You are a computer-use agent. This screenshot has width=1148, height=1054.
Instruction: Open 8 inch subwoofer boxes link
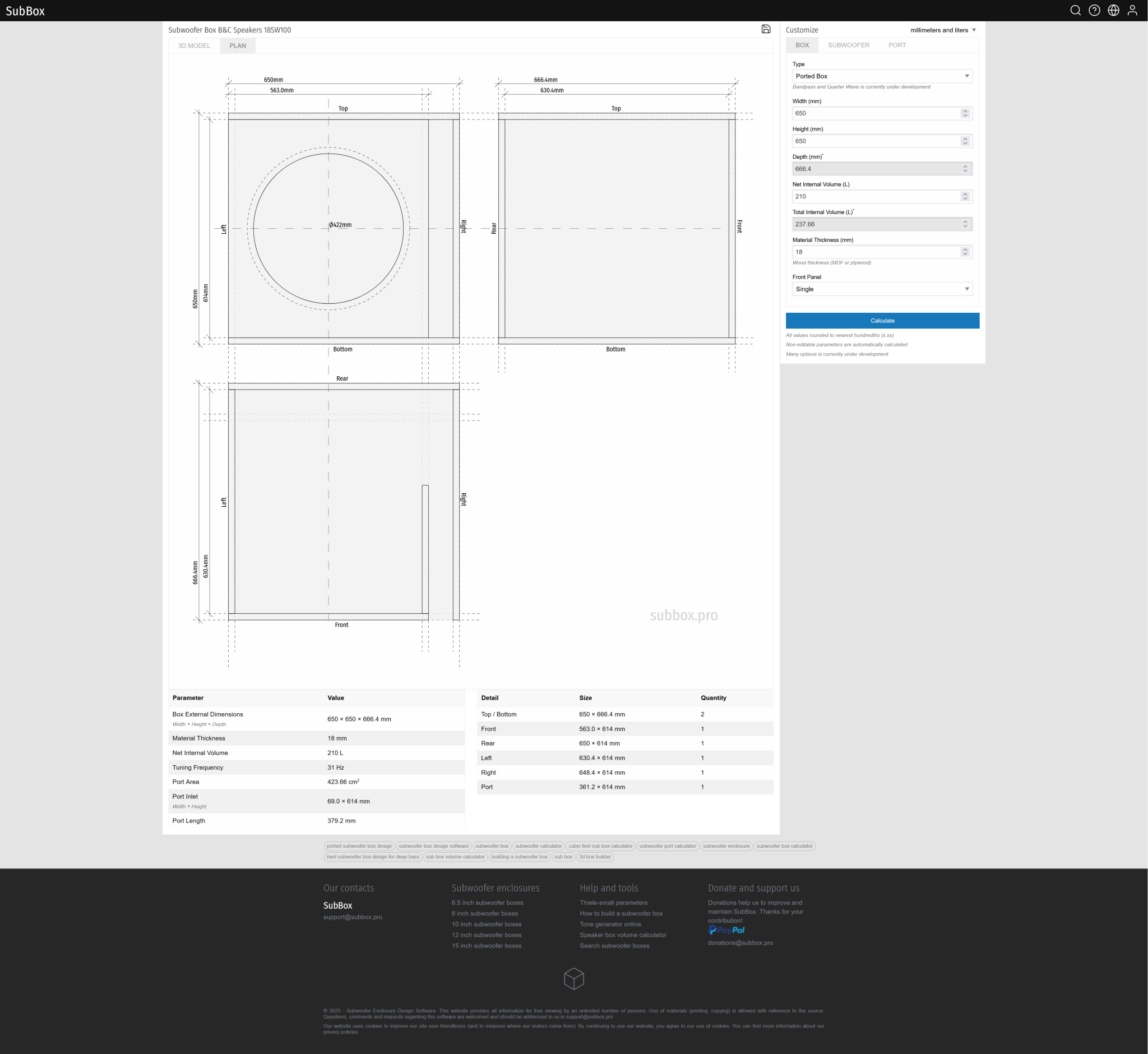[485, 914]
